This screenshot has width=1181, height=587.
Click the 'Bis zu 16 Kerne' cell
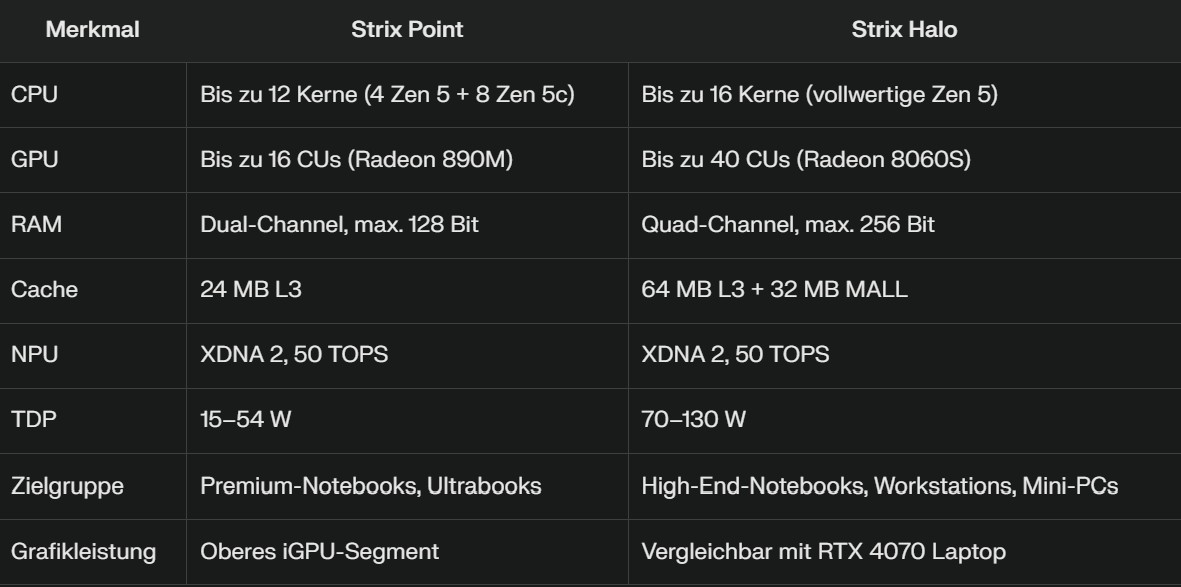[x=819, y=95]
